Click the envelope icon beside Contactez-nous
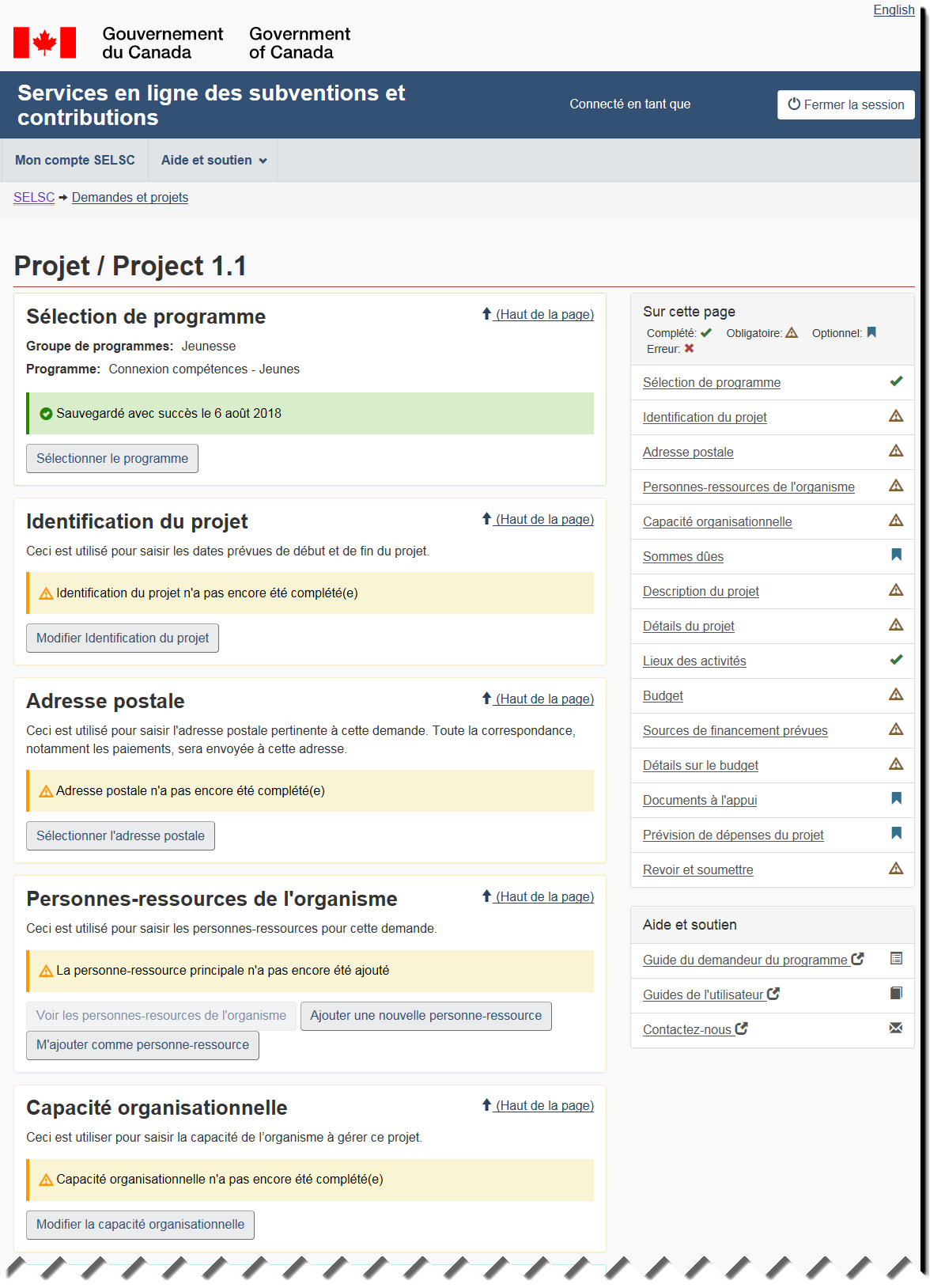Screen dimensions: 945x1288 point(896,1029)
